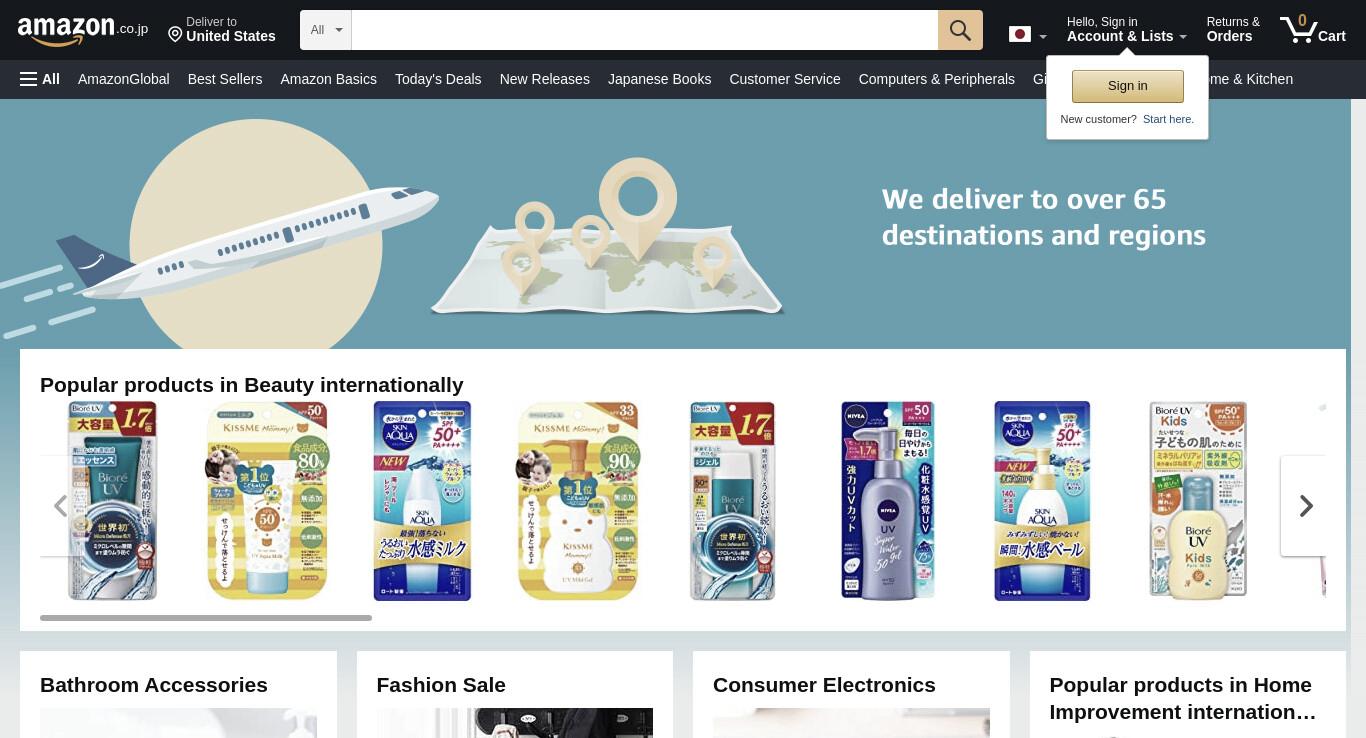Select Best Sellers from the navigation bar
The height and width of the screenshot is (738, 1366).
click(x=225, y=79)
